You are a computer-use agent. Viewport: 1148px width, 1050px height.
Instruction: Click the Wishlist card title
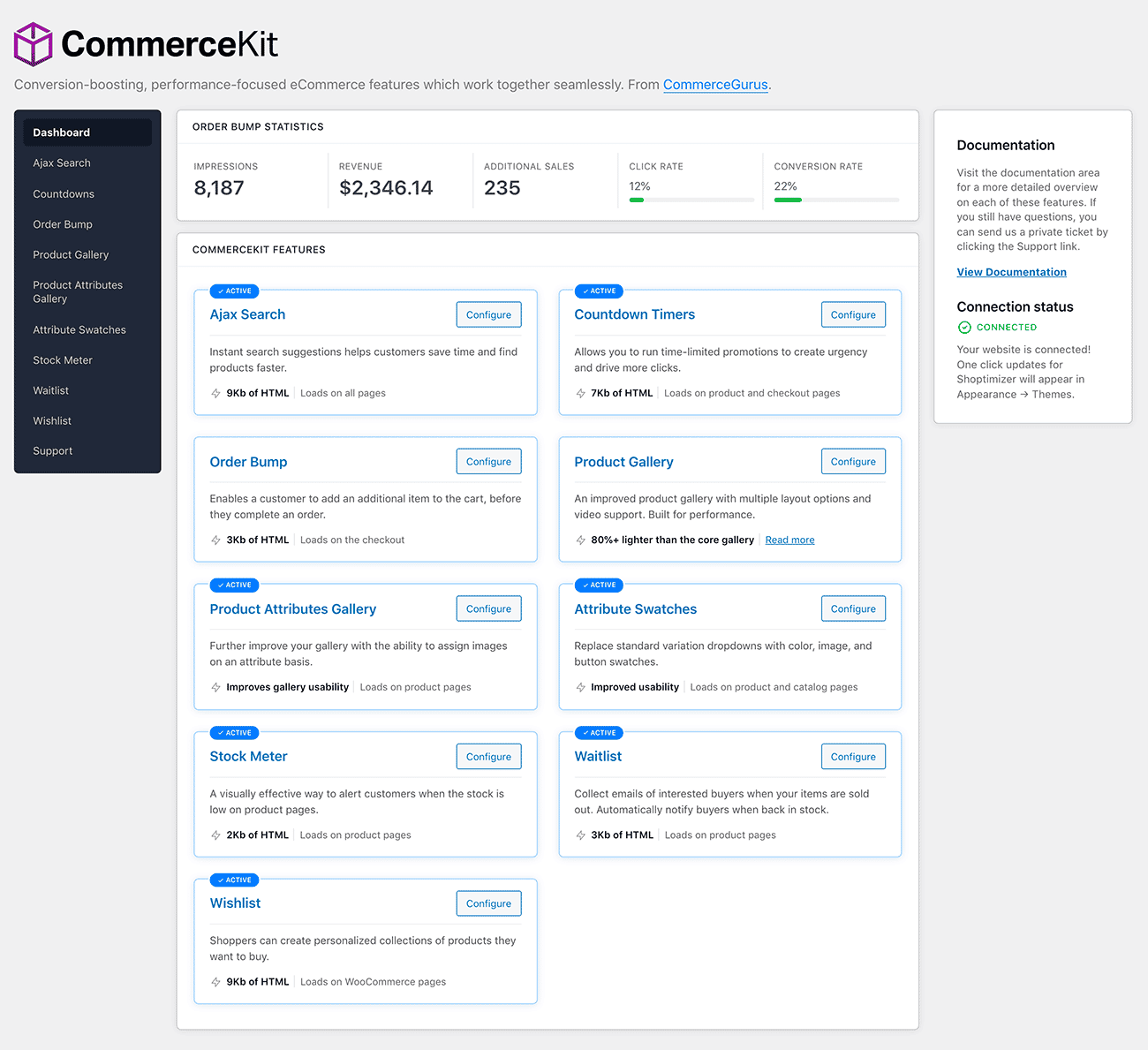tap(235, 903)
